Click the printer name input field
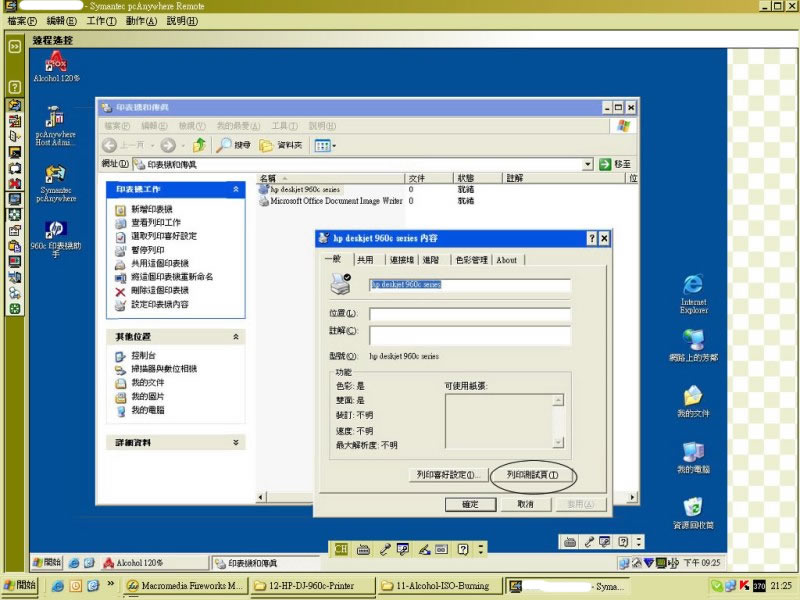The height and width of the screenshot is (600, 800). tap(469, 285)
